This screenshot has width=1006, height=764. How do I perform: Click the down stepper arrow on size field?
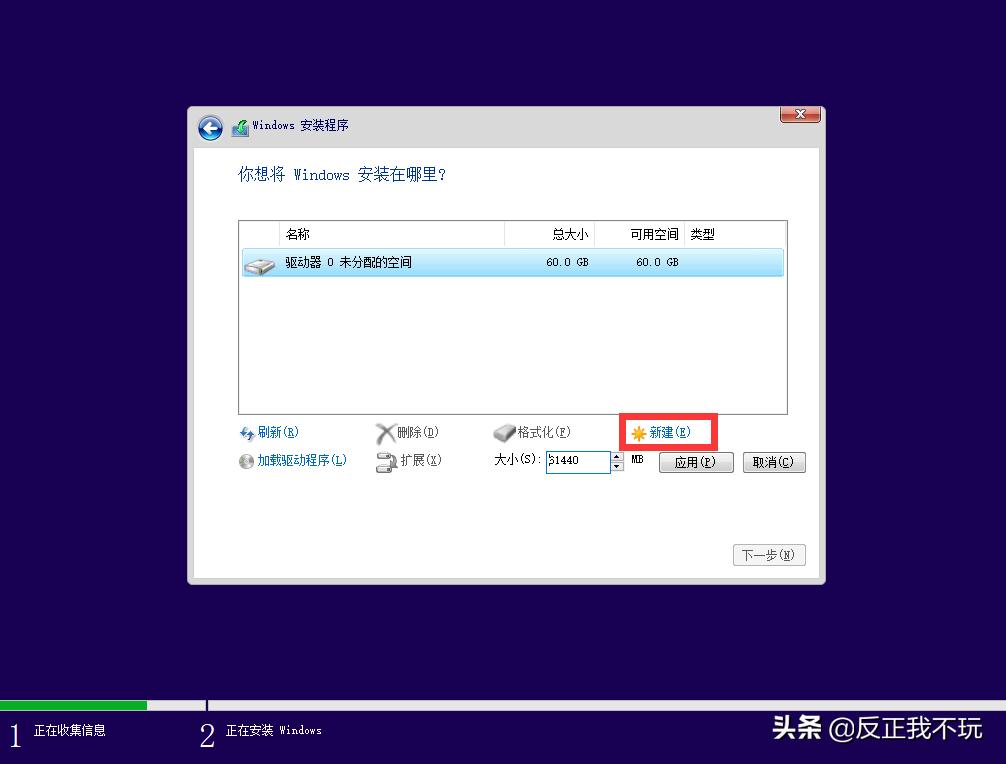617,466
